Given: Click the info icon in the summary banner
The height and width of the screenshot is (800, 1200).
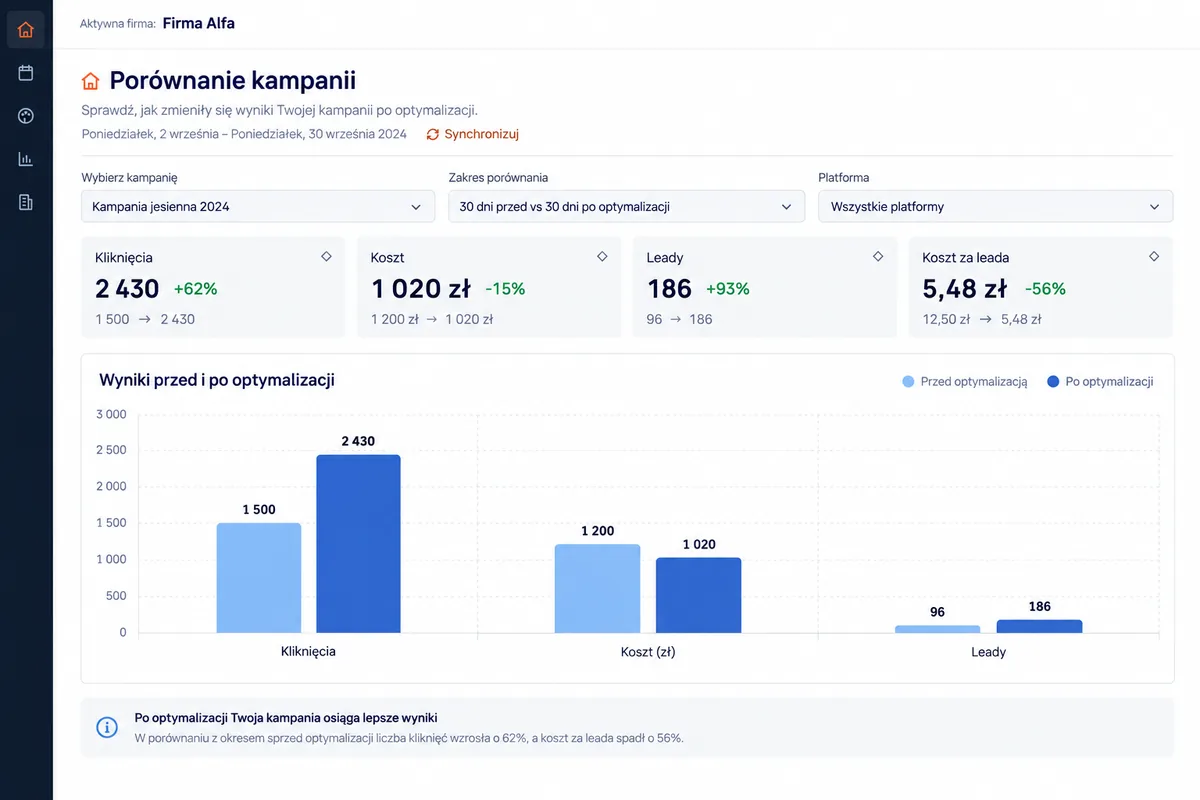Looking at the screenshot, I should [107, 727].
